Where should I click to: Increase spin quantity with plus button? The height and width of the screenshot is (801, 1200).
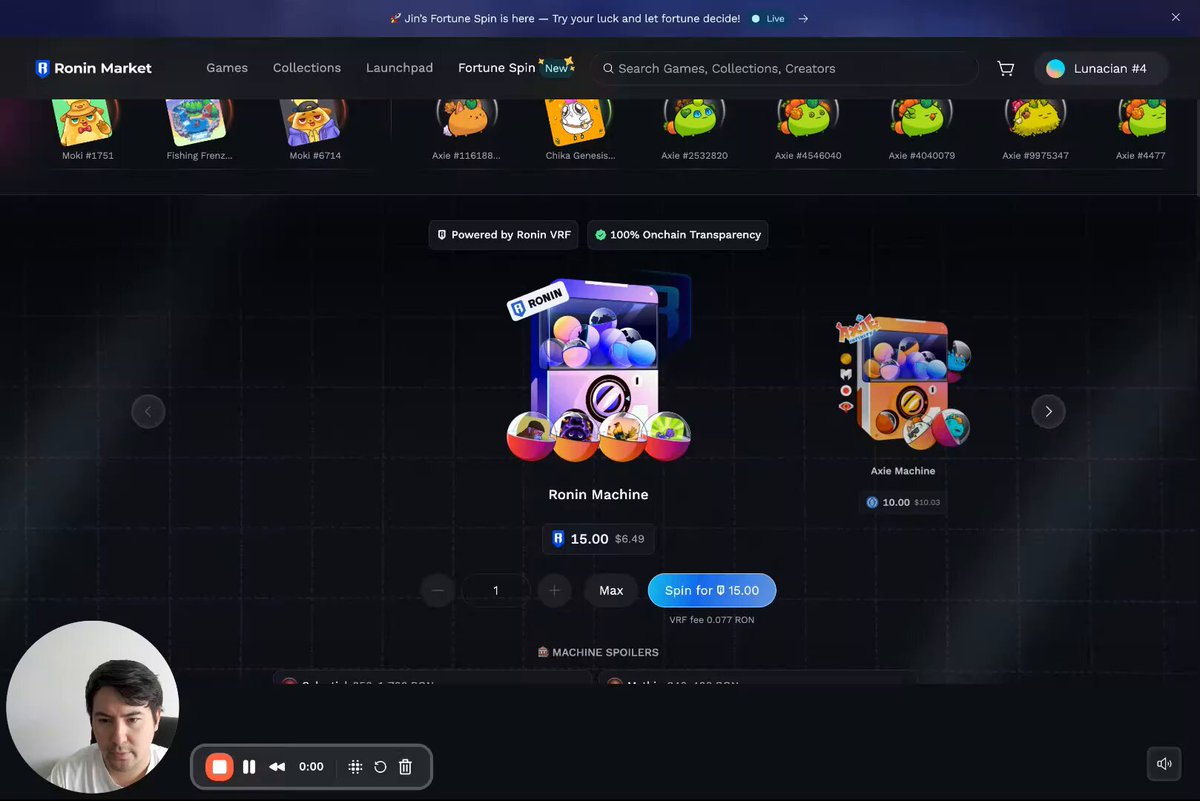click(554, 590)
